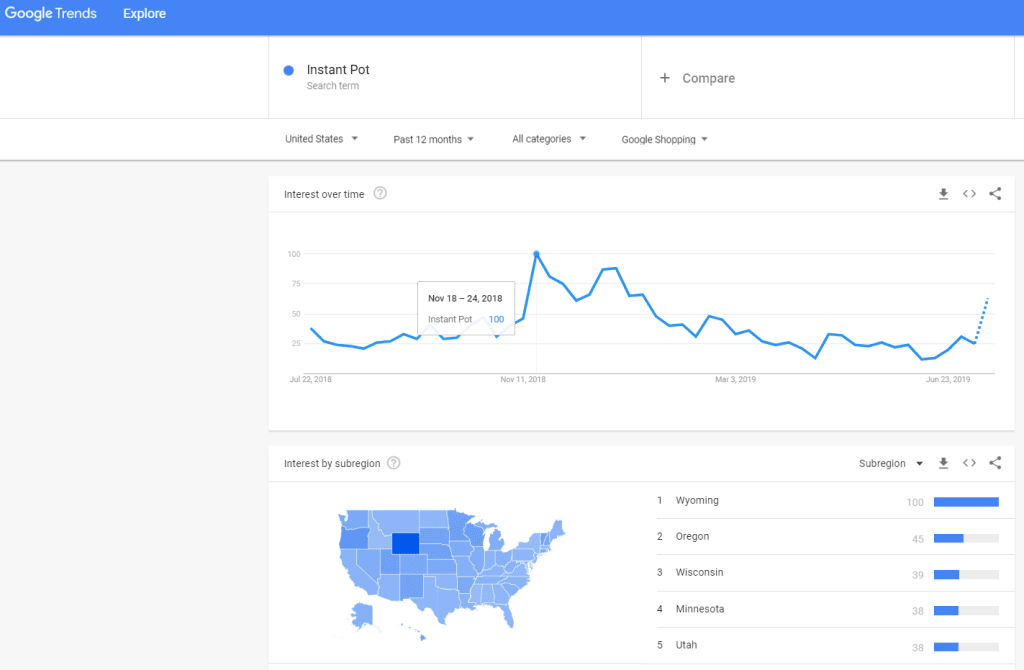Open the Explore menu item in header

[x=144, y=14]
